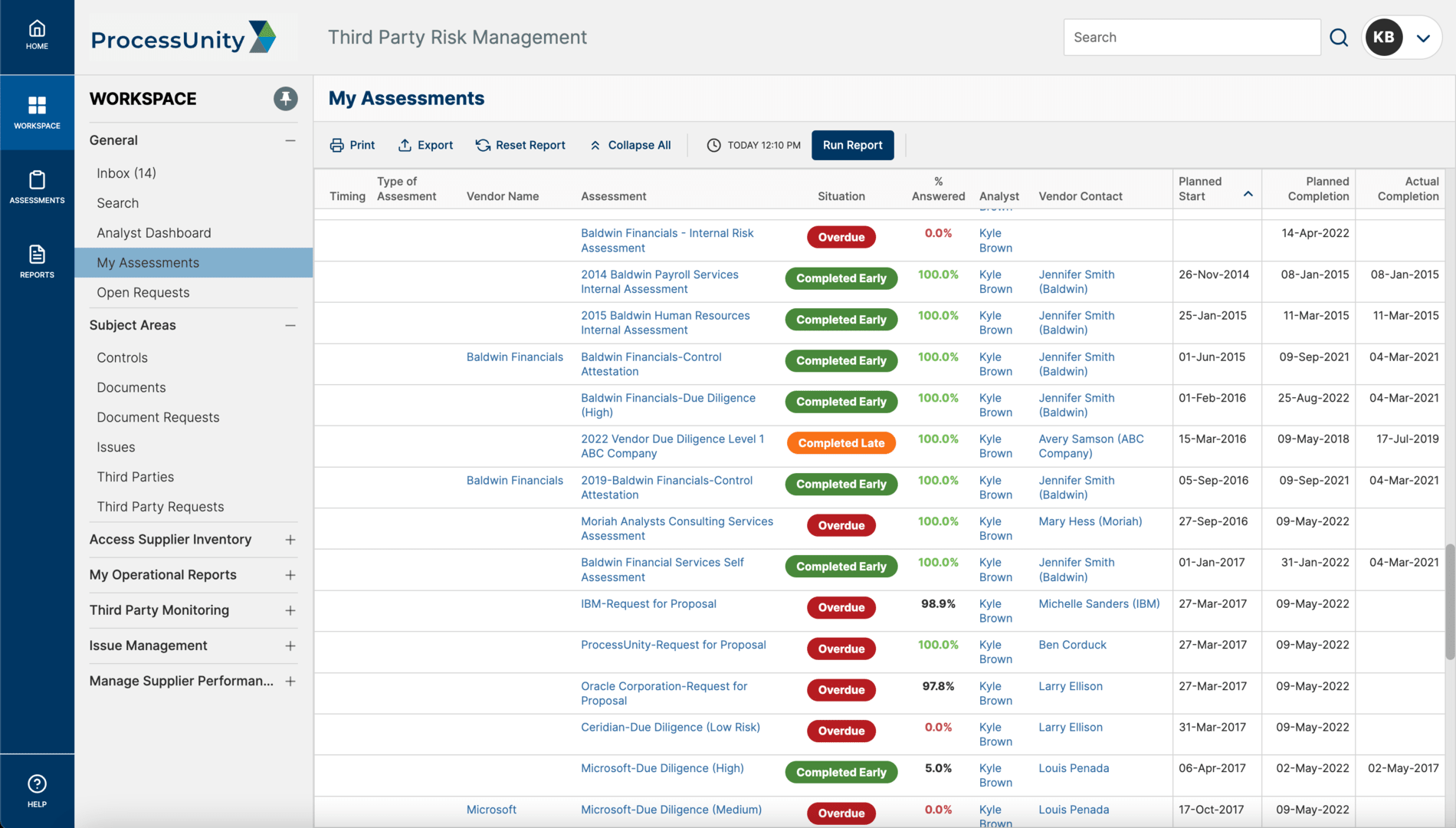
Task: Click the Run Report button
Action: (852, 145)
